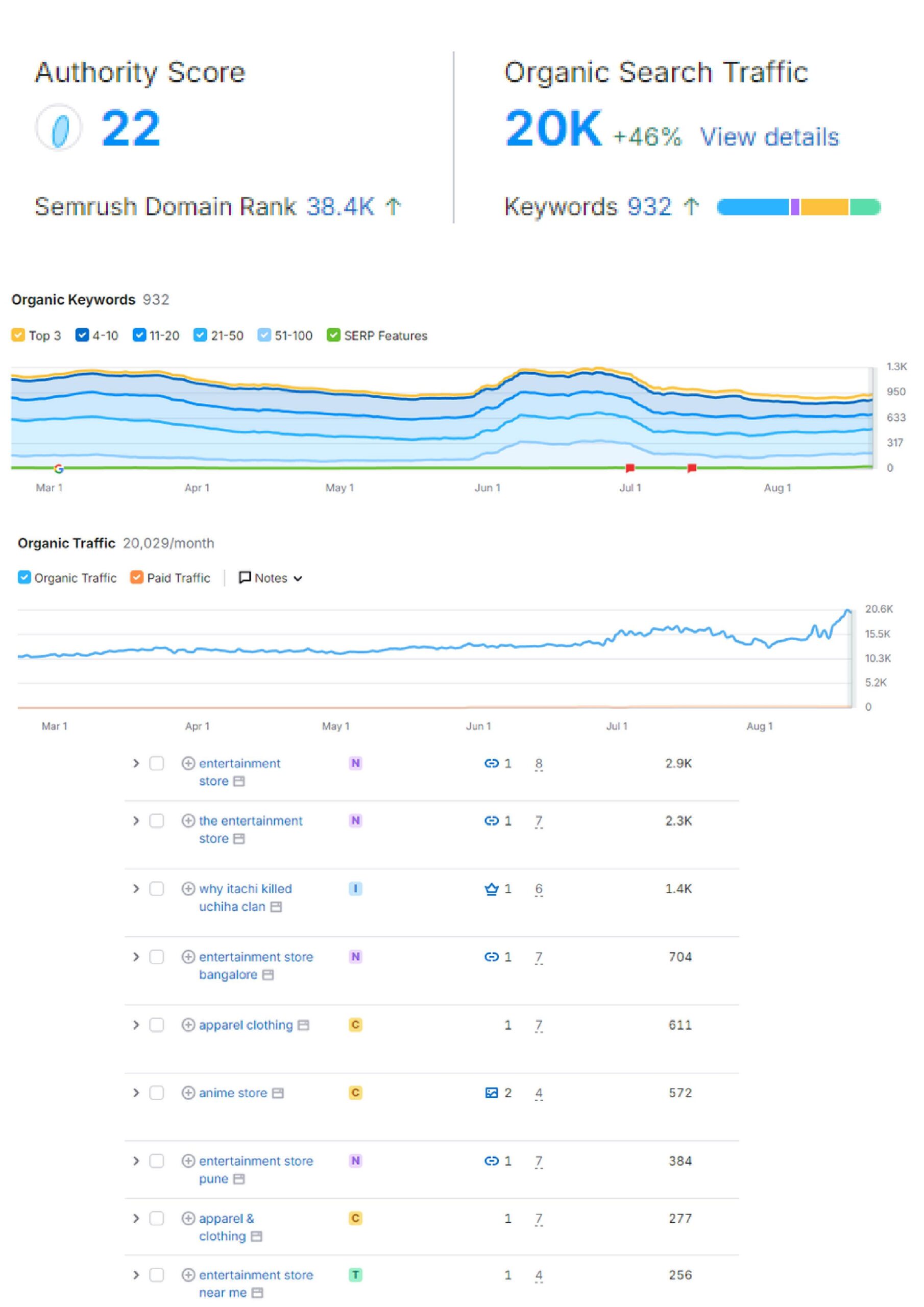924x1307 pixels.
Task: Toggle the 51-100 positions checkbox
Action: point(263,335)
